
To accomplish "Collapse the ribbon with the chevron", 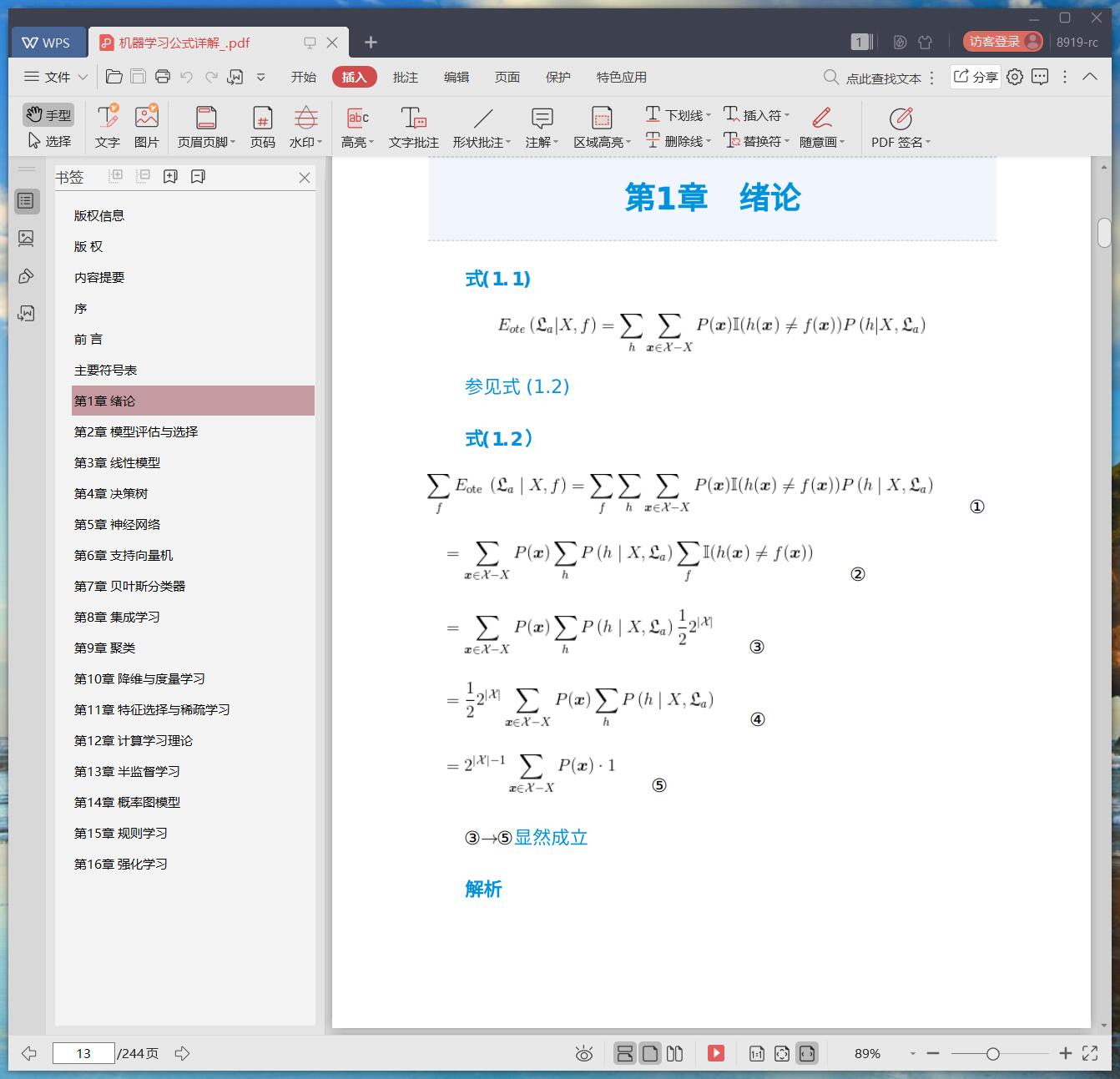I will (x=1090, y=77).
